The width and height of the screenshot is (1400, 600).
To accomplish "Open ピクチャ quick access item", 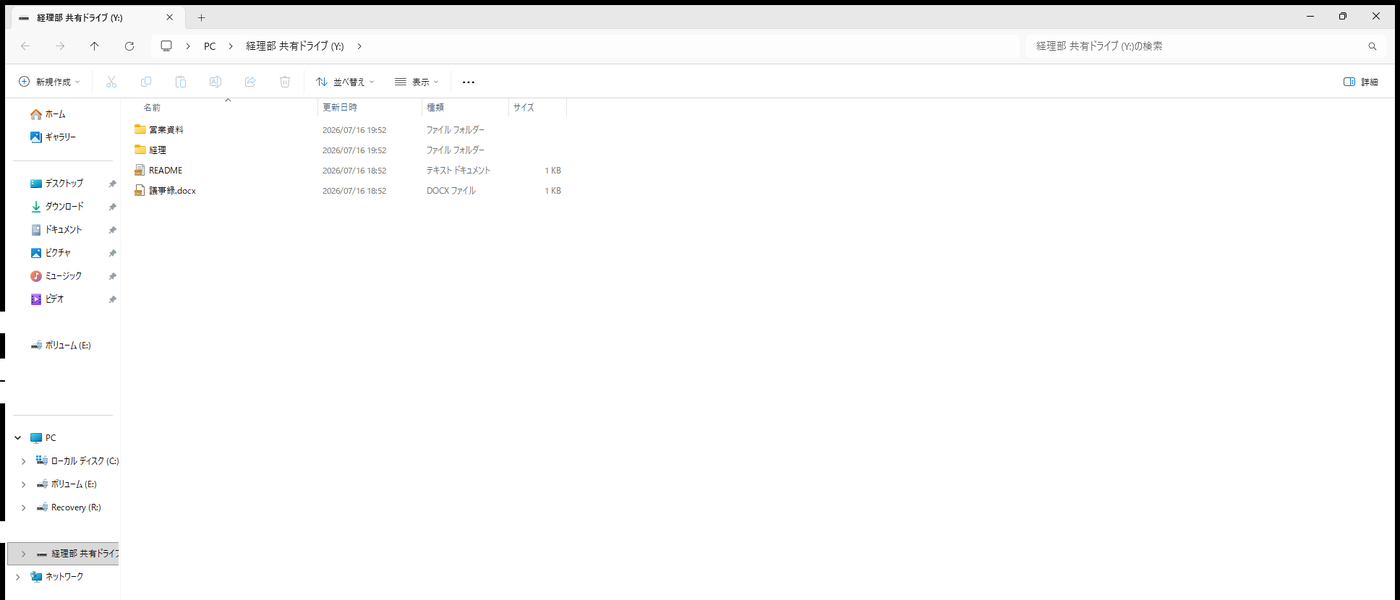I will [51, 253].
